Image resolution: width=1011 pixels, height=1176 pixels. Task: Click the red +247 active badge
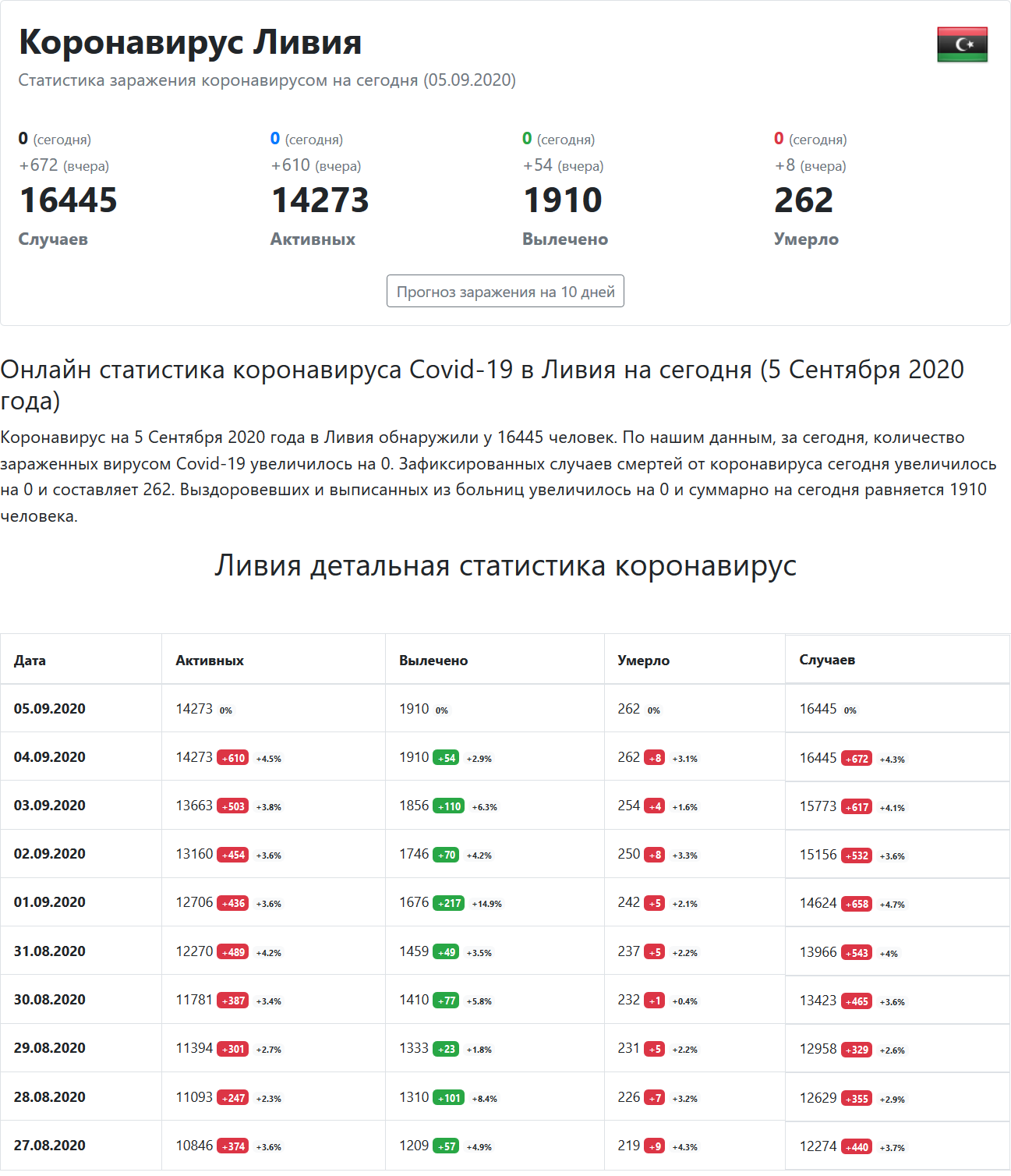(x=232, y=1098)
